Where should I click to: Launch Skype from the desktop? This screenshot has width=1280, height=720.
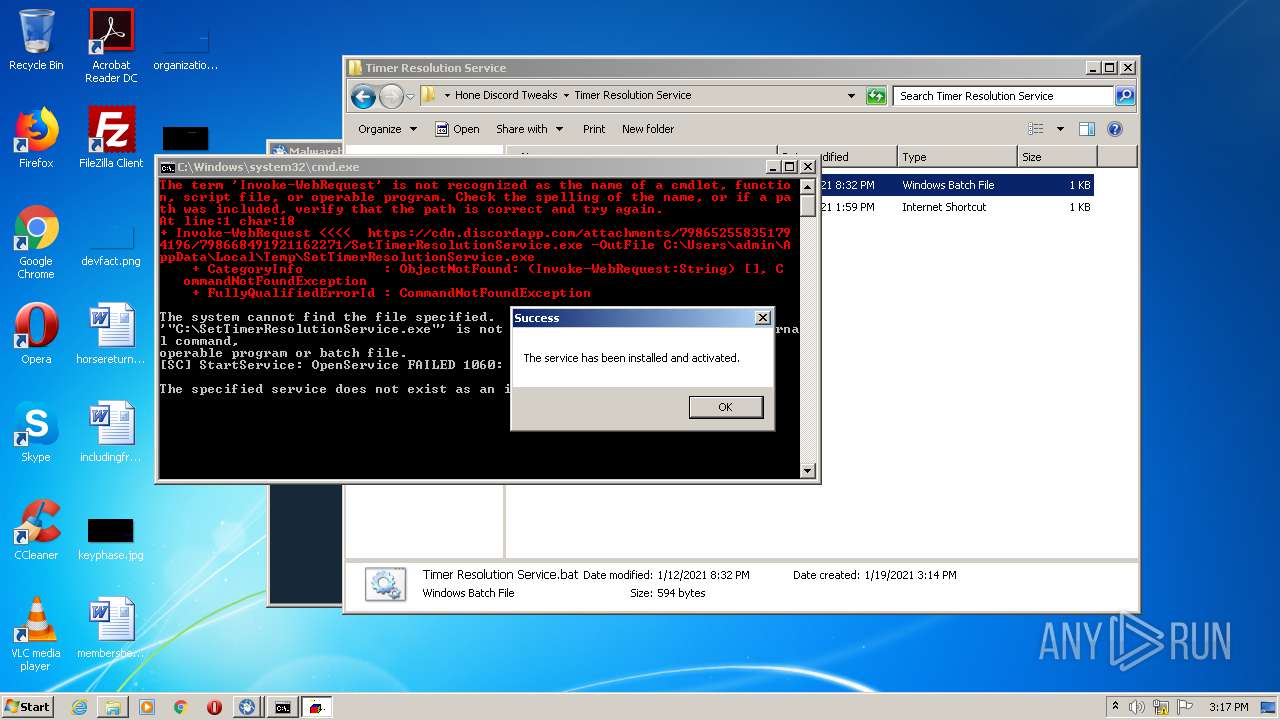point(36,432)
